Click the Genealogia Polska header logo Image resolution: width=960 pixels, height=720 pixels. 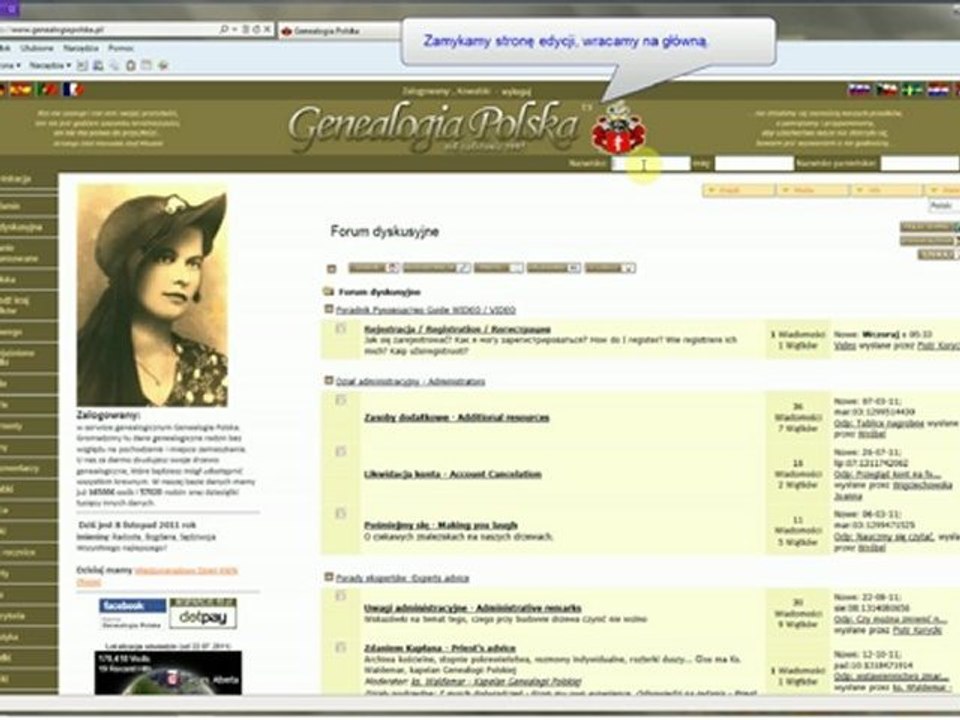[x=433, y=126]
